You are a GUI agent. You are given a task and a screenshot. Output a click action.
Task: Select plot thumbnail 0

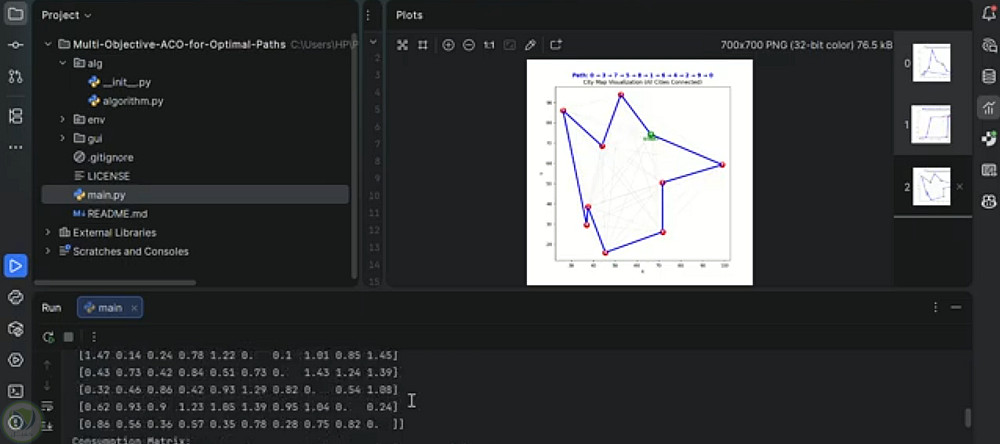(x=931, y=63)
